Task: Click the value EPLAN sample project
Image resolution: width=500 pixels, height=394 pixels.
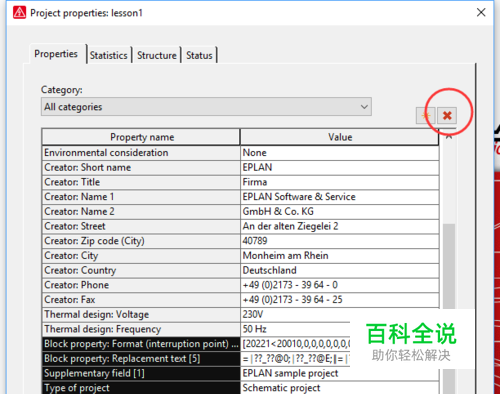Action: pos(340,373)
